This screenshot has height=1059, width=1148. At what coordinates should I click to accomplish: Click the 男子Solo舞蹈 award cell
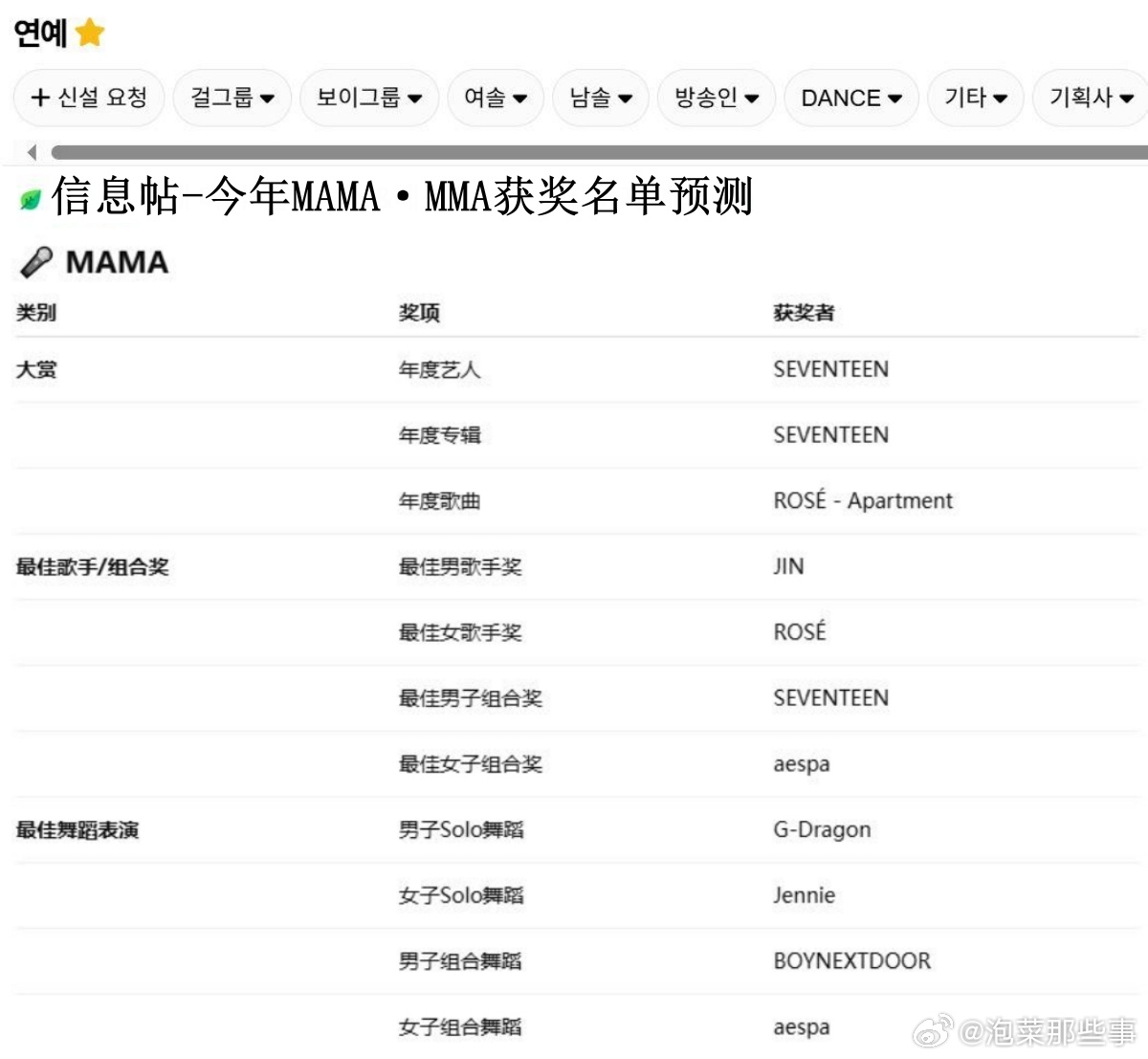point(461,830)
